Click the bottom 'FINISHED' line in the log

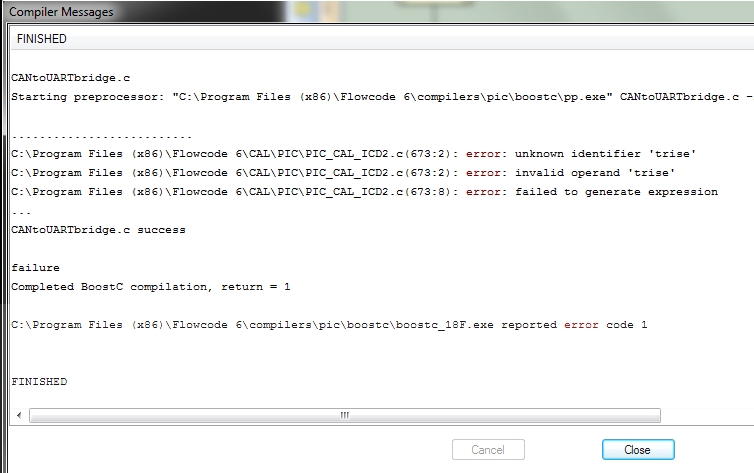coord(39,382)
